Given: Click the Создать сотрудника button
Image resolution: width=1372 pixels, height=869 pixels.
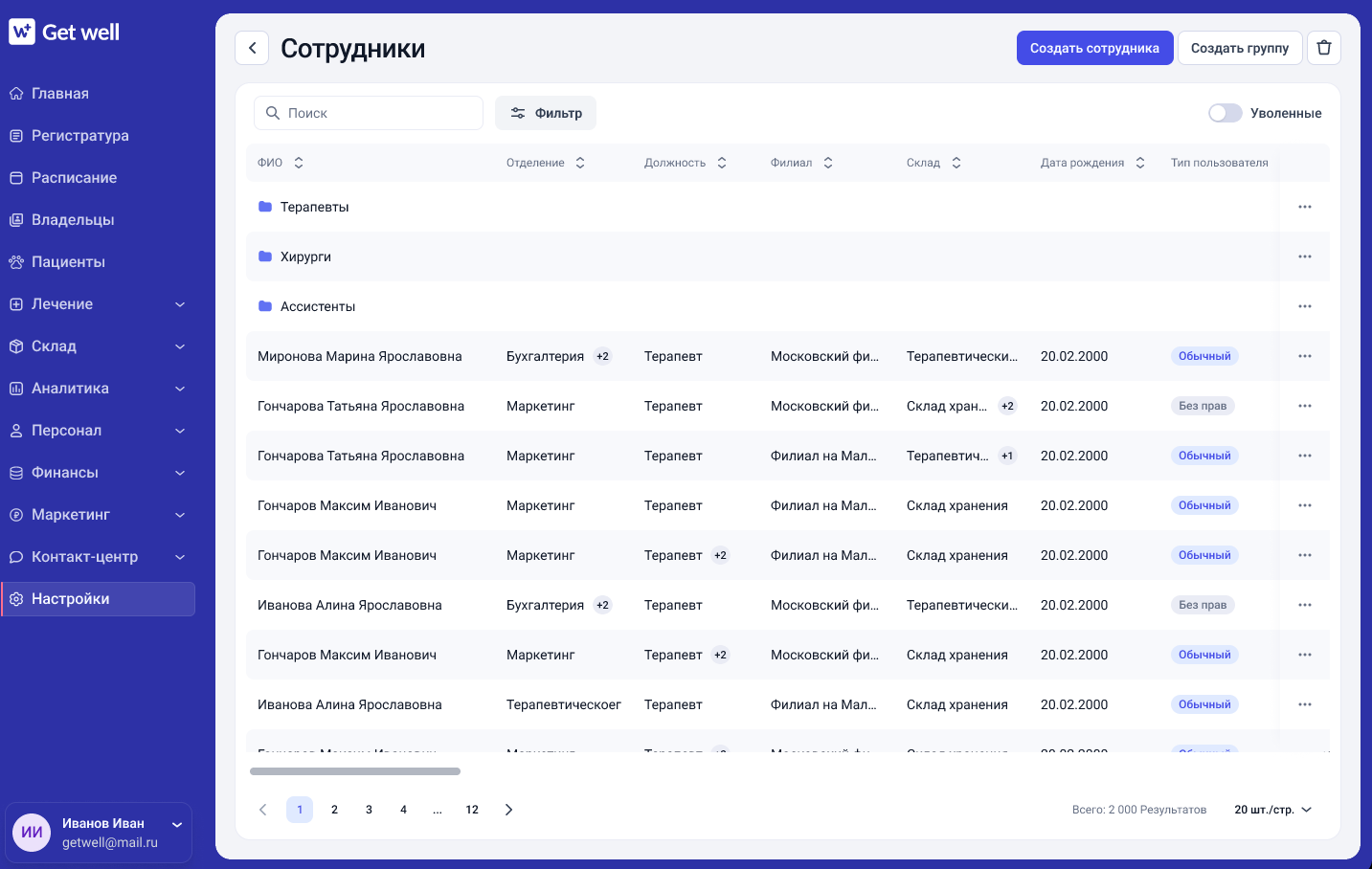Looking at the screenshot, I should click(1094, 48).
